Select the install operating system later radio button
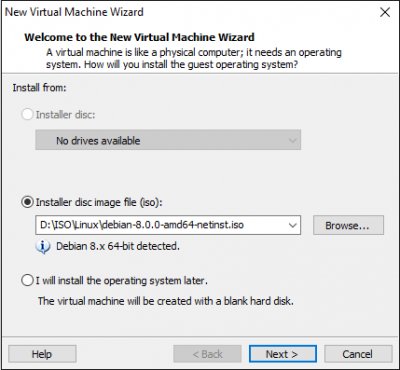The width and height of the screenshot is (400, 370). 27,280
